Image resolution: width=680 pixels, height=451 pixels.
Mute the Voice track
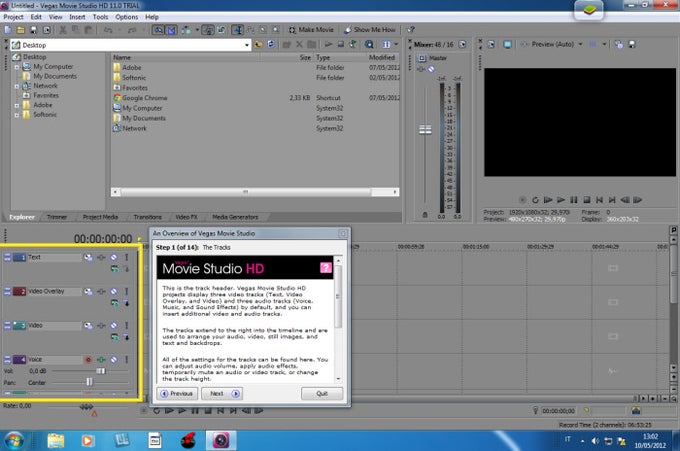[x=114, y=359]
